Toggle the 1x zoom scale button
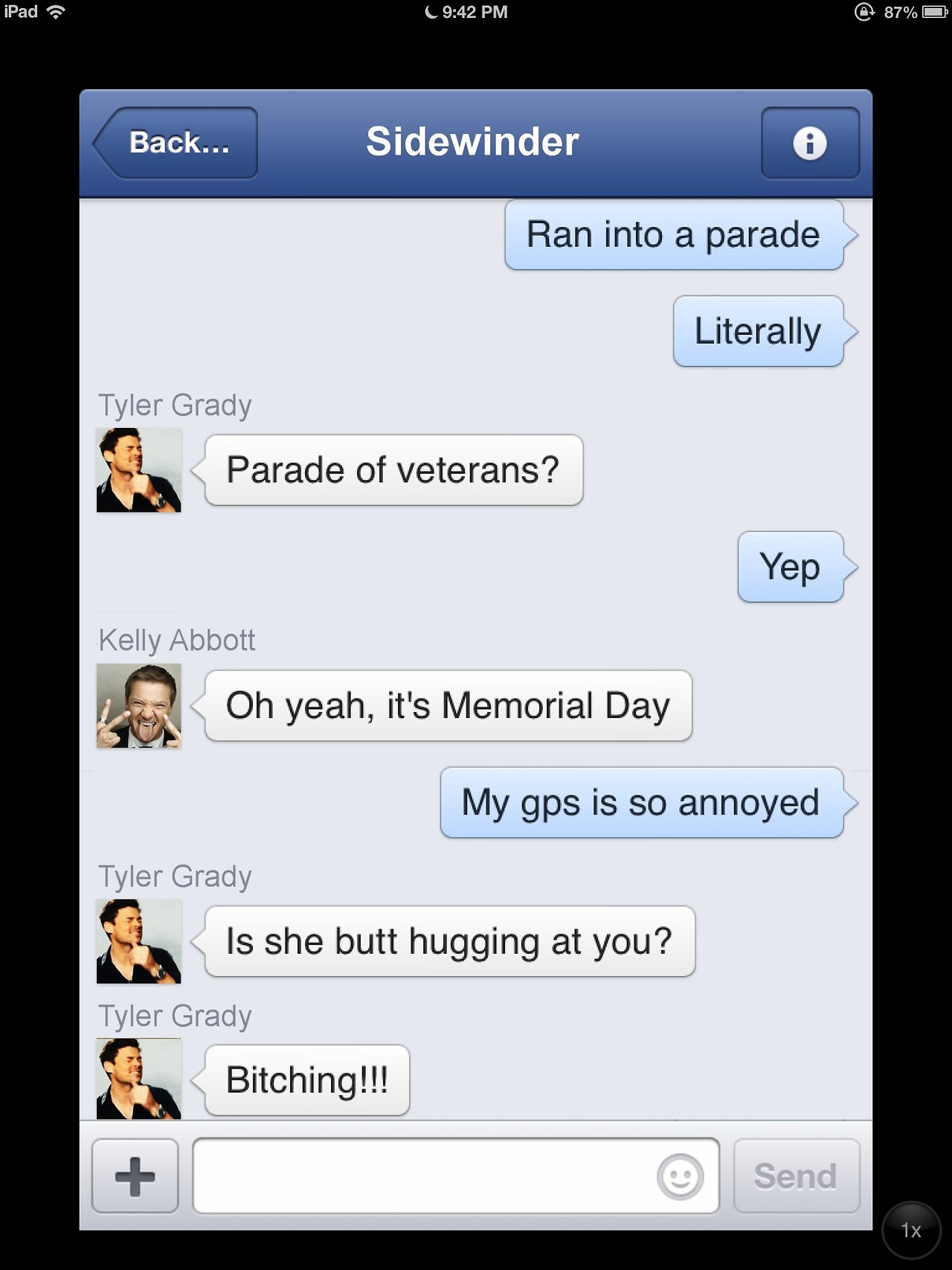952x1270 pixels. 911,1230
